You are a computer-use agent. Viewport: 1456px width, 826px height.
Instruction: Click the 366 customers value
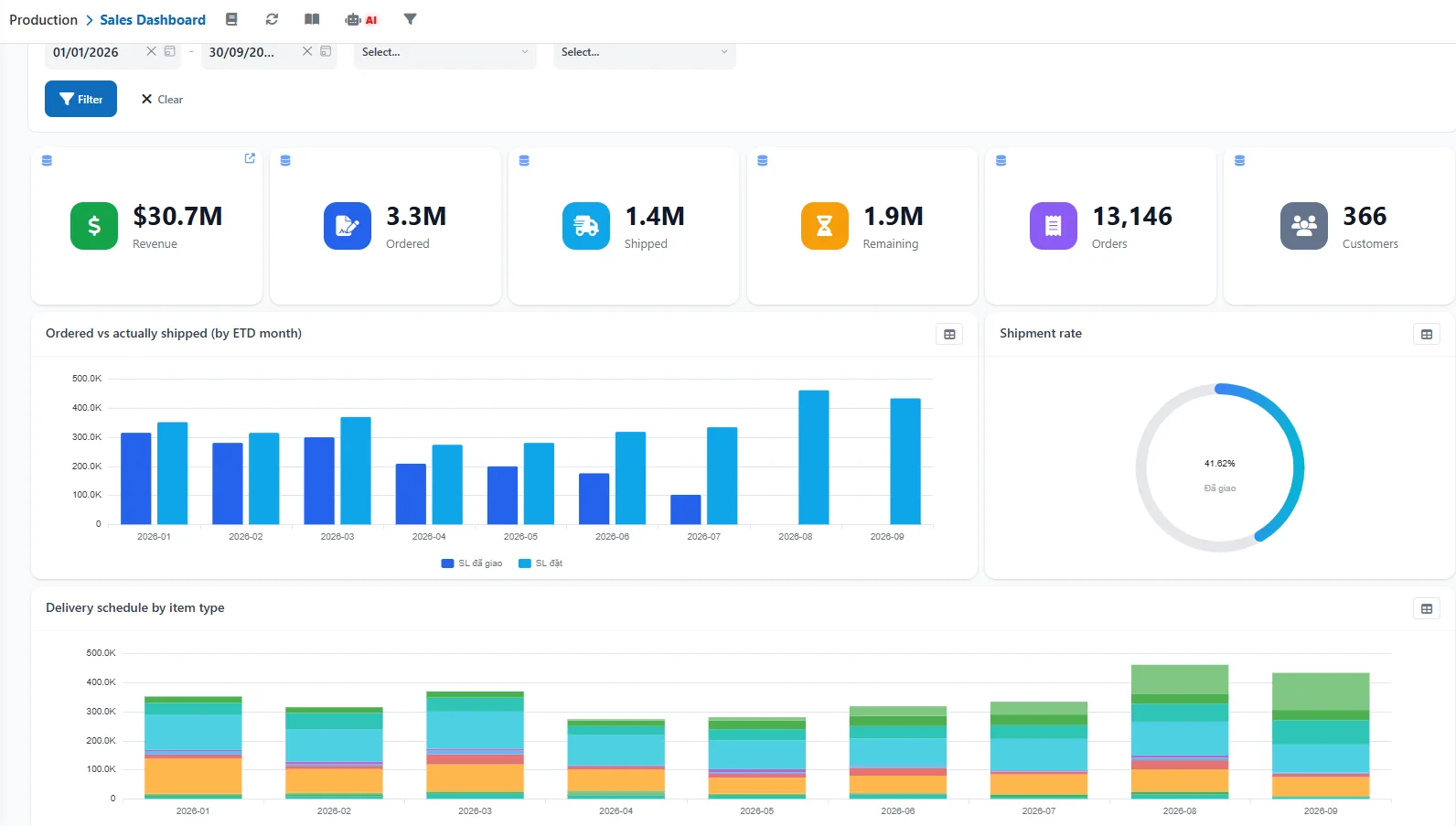(1365, 216)
